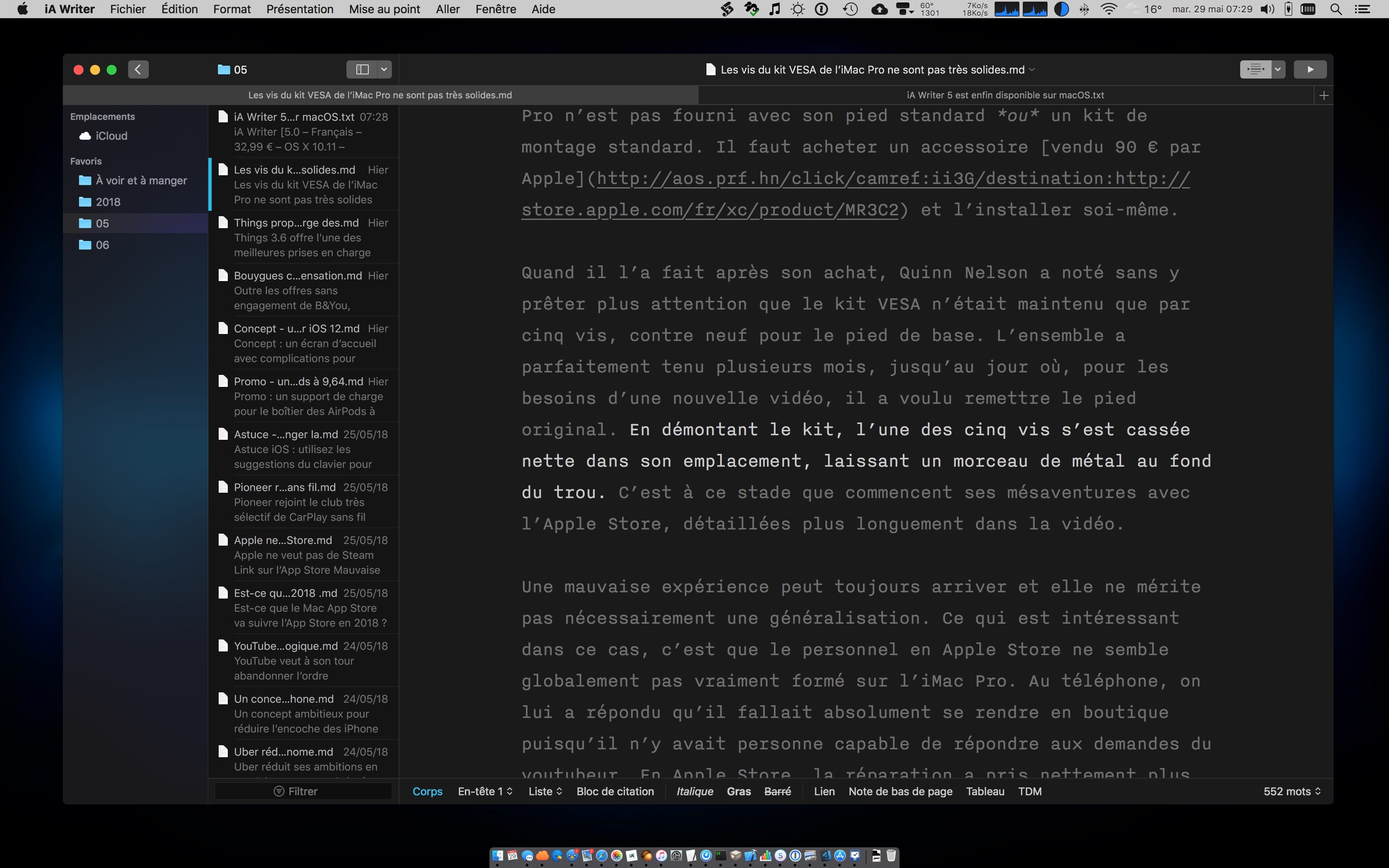Open the document title dropdown chevron
The width and height of the screenshot is (1389, 868).
coord(1031,69)
